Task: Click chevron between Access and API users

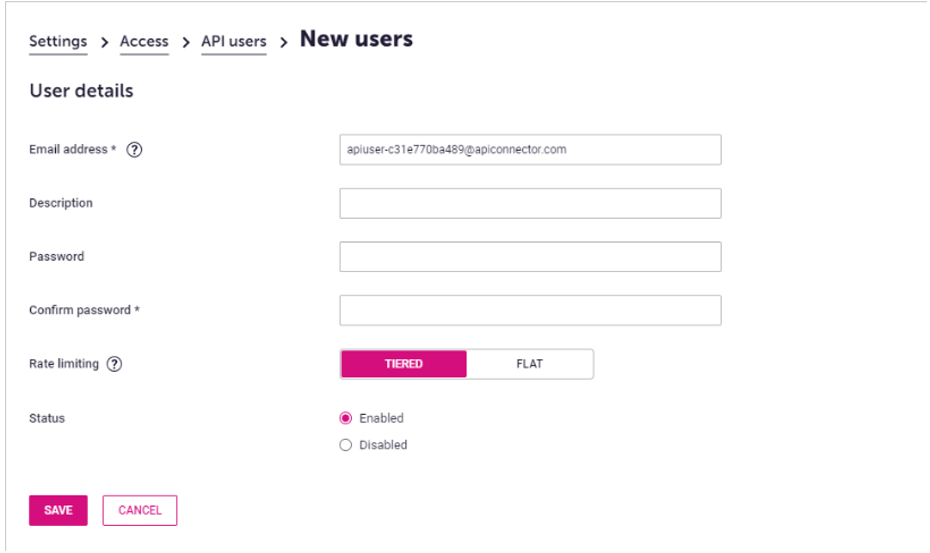Action: [186, 42]
